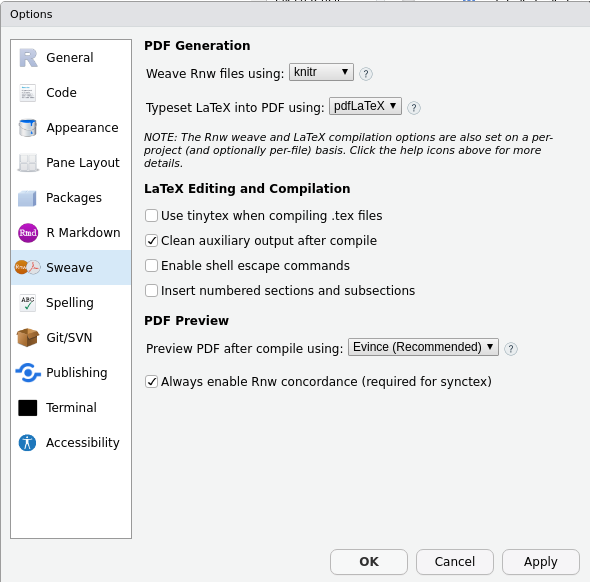Switch to the Spelling options section
Viewport: 590px width, 582px height.
71,302
